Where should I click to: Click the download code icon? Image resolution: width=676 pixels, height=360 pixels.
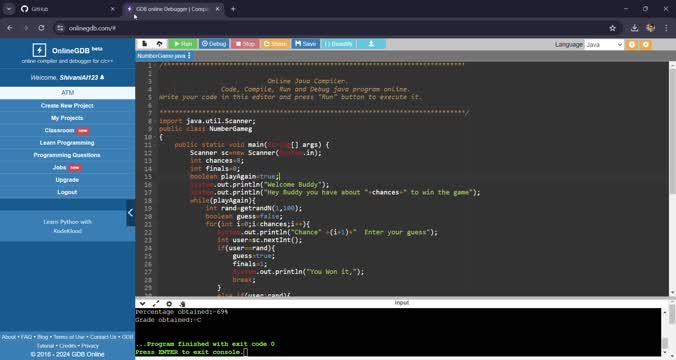[371, 44]
